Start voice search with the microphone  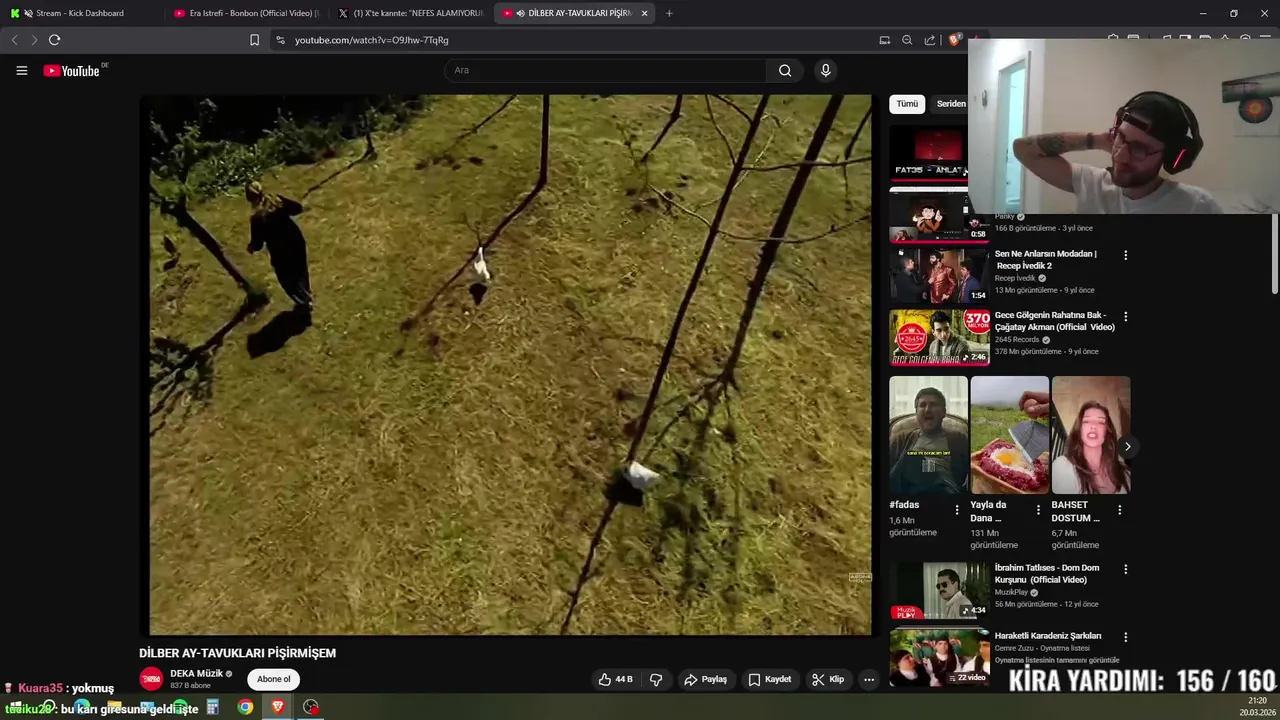[x=825, y=70]
